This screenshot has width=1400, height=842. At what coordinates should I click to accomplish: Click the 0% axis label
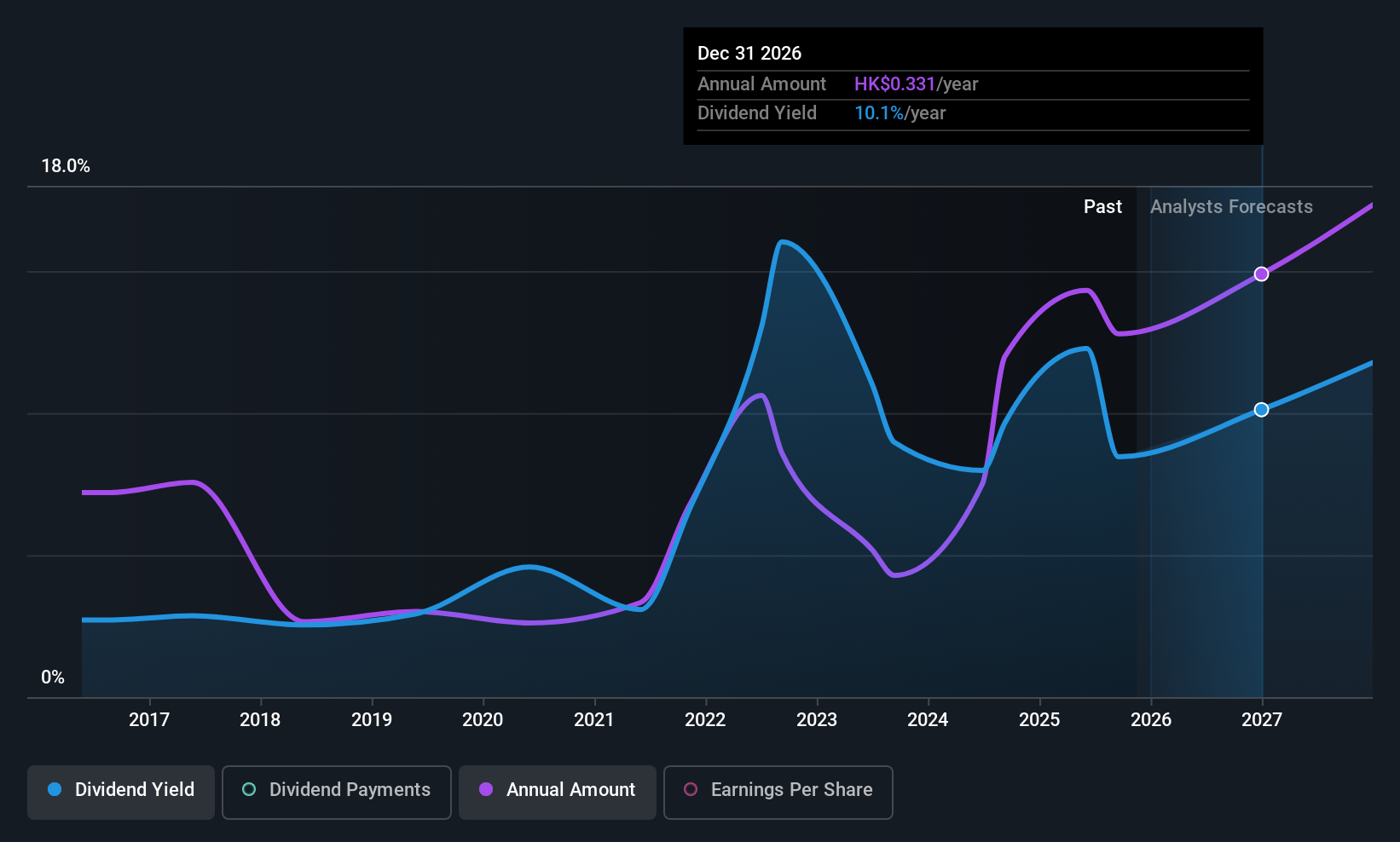coord(52,677)
